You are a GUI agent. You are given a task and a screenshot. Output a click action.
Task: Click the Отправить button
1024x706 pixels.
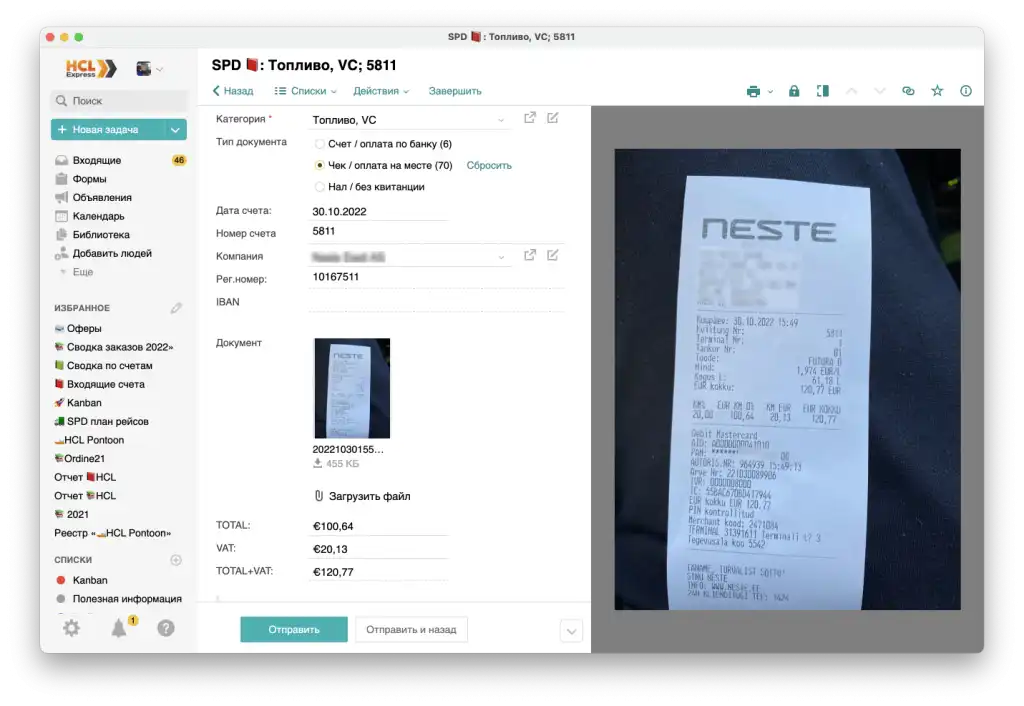(294, 630)
